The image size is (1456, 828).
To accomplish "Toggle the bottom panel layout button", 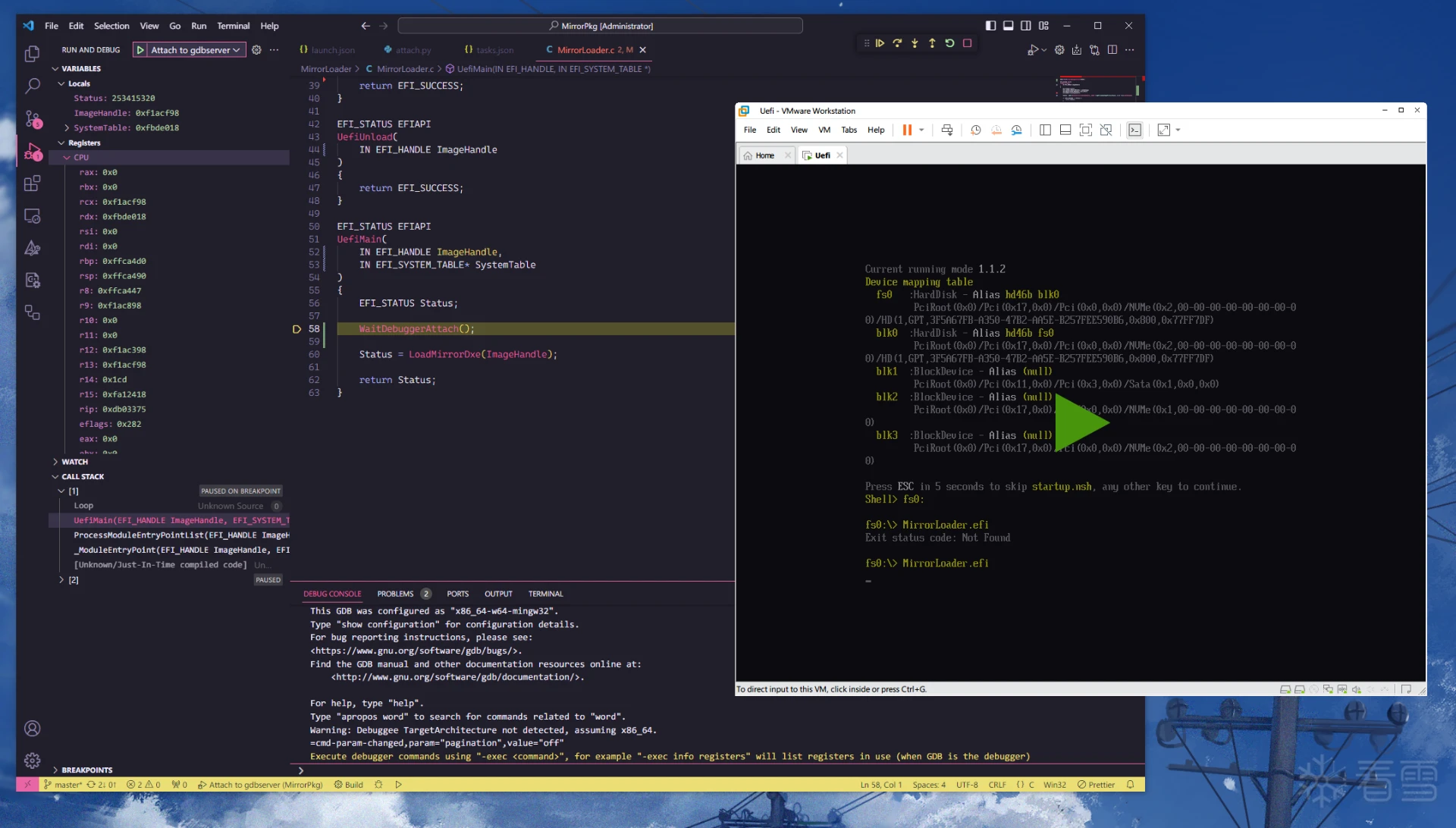I will pyautogui.click(x=1008, y=26).
